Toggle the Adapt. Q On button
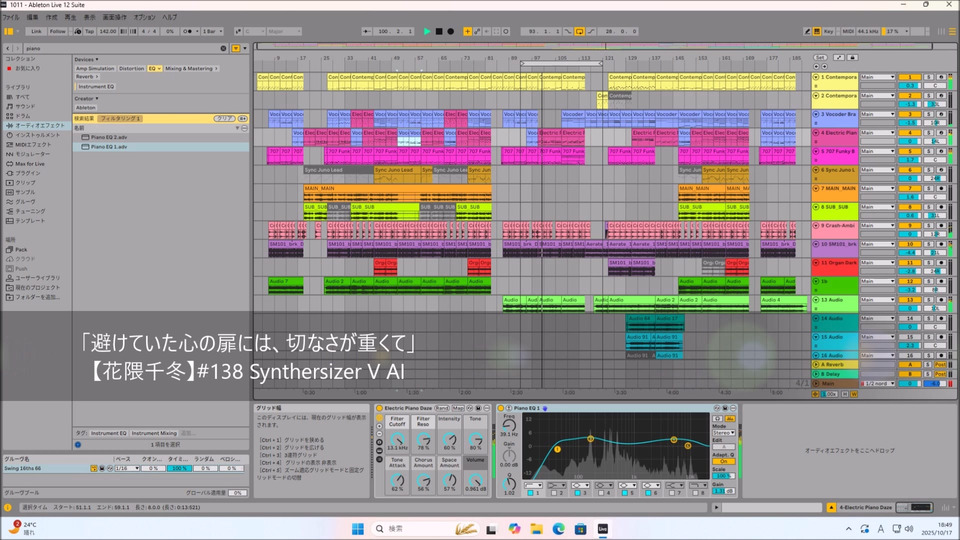 [725, 461]
